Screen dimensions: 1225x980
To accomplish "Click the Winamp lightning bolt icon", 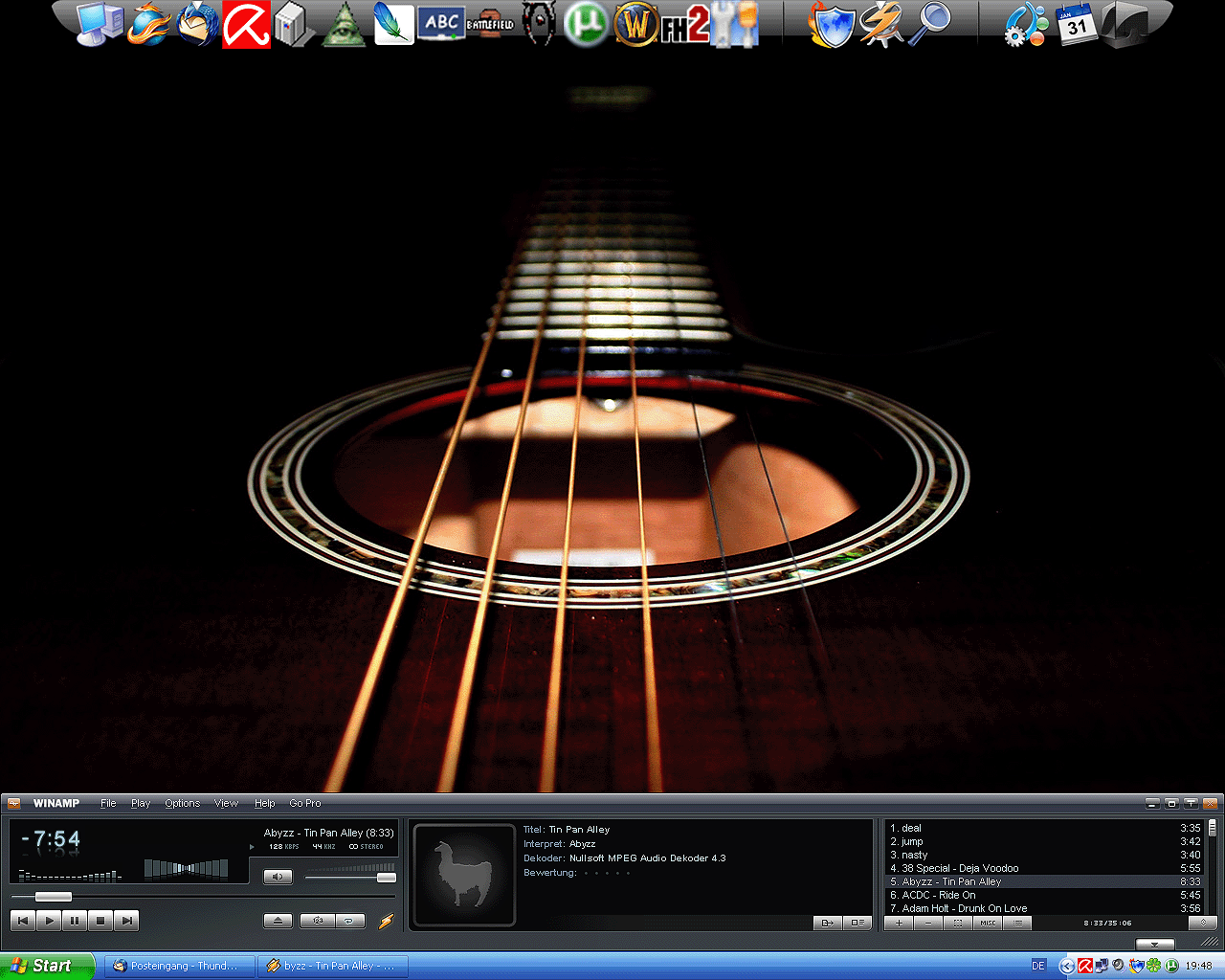I will [386, 921].
